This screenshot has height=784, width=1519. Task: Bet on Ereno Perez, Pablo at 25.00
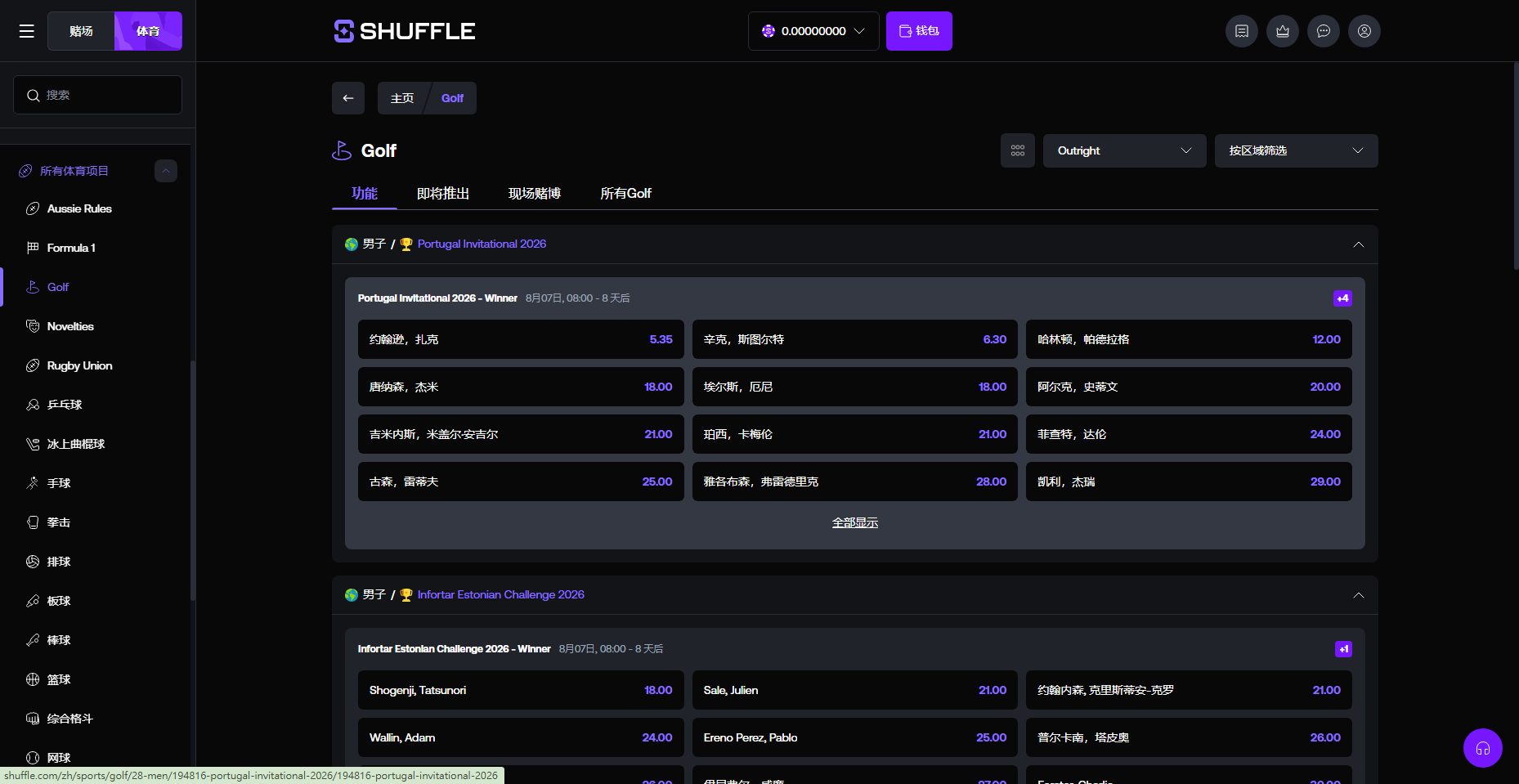click(855, 737)
